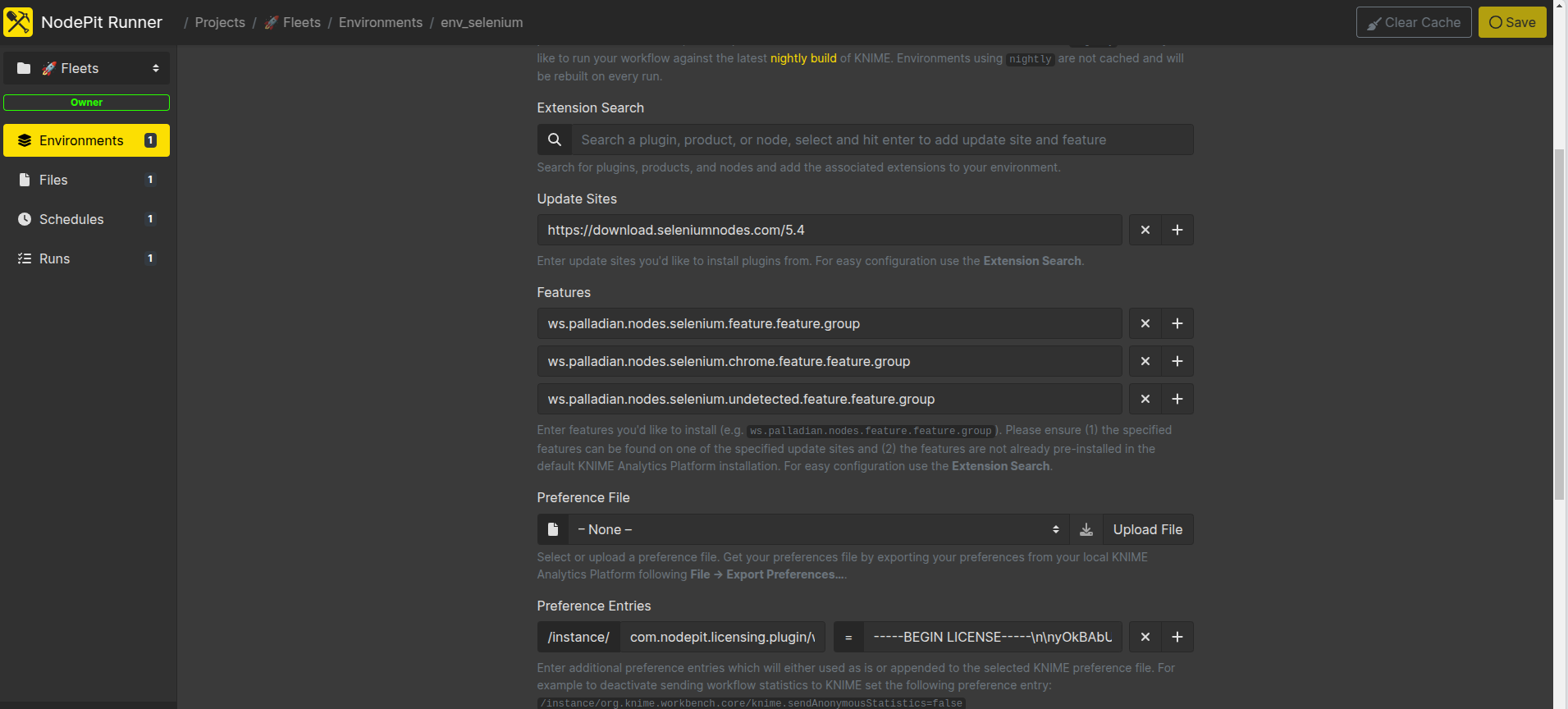The width and height of the screenshot is (1568, 709).
Task: Remove the selenium.feature.feature.group feature
Action: [x=1145, y=323]
